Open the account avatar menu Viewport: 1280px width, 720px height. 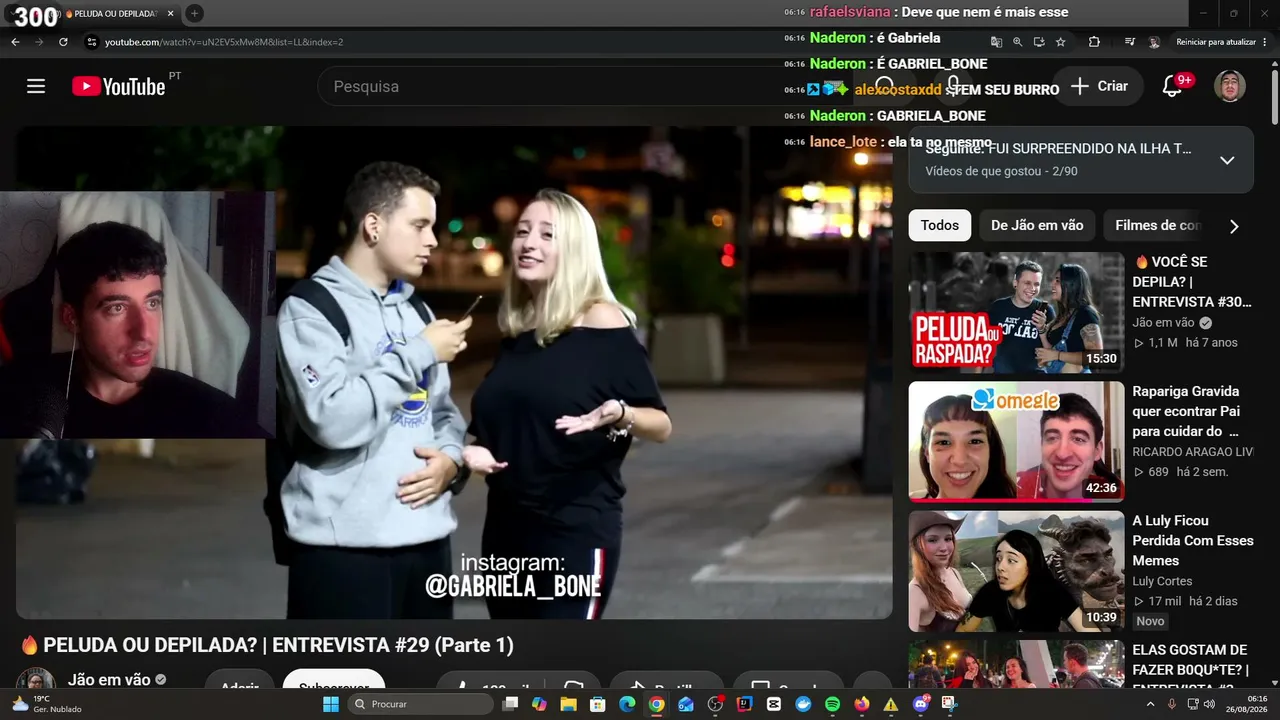click(x=1229, y=86)
